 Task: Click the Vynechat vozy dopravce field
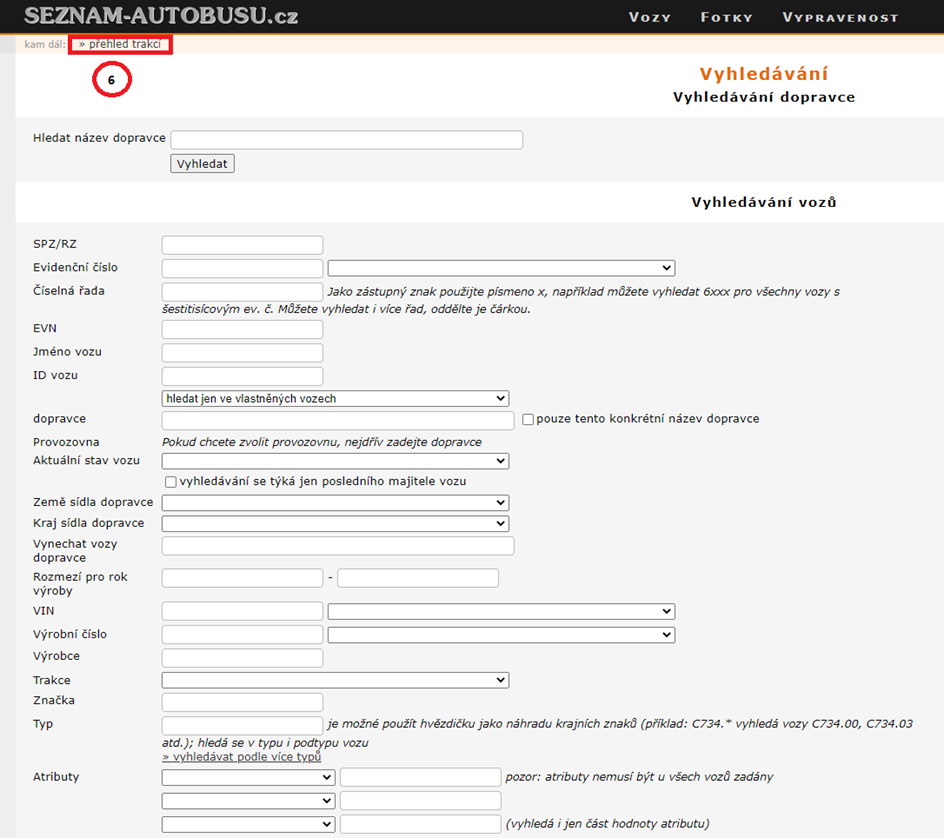point(338,546)
